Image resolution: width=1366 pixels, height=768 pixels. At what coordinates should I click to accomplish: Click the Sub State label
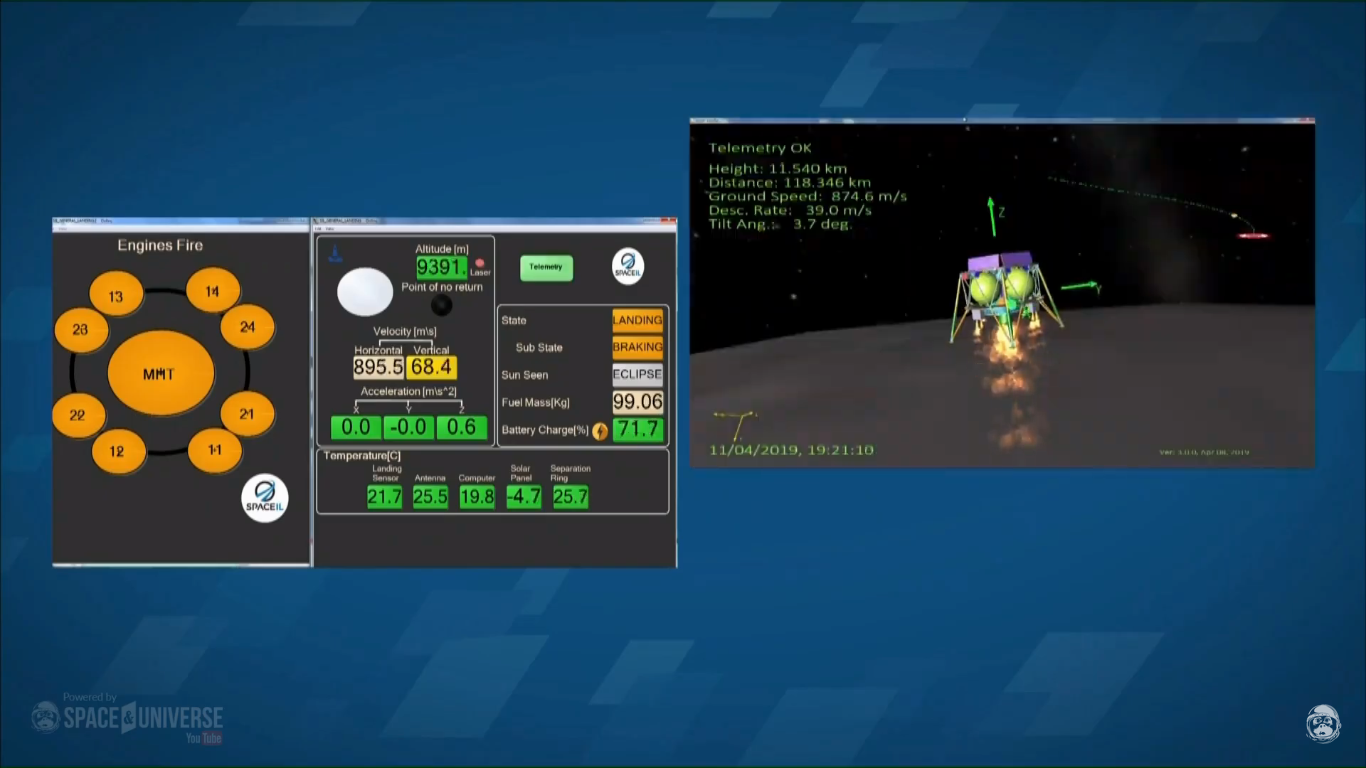pos(539,348)
